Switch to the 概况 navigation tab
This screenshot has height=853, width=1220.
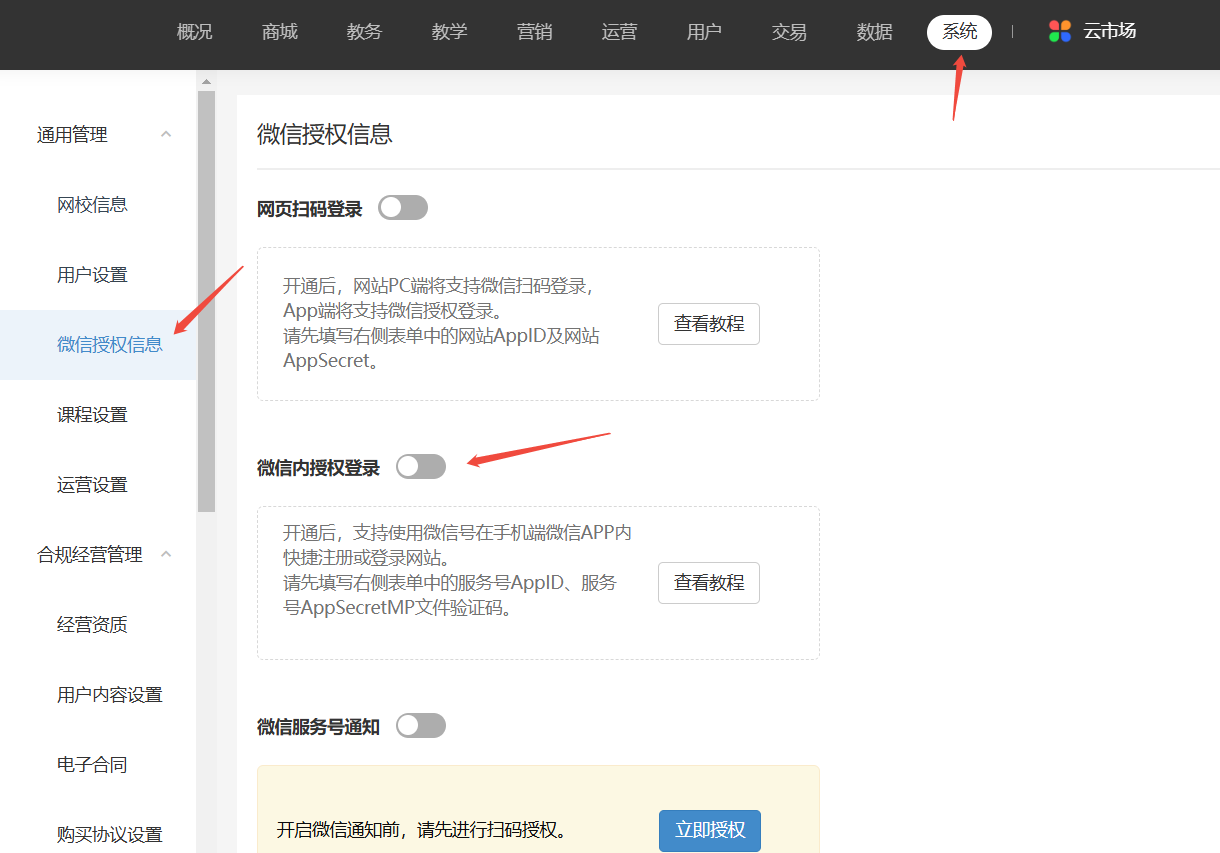(x=195, y=32)
